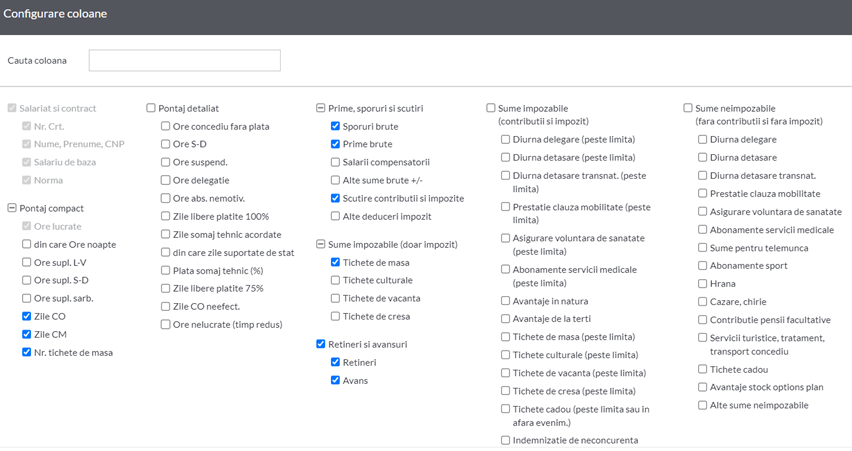Enable Zile somaj tehnic acordate
The image size is (852, 451).
point(166,234)
